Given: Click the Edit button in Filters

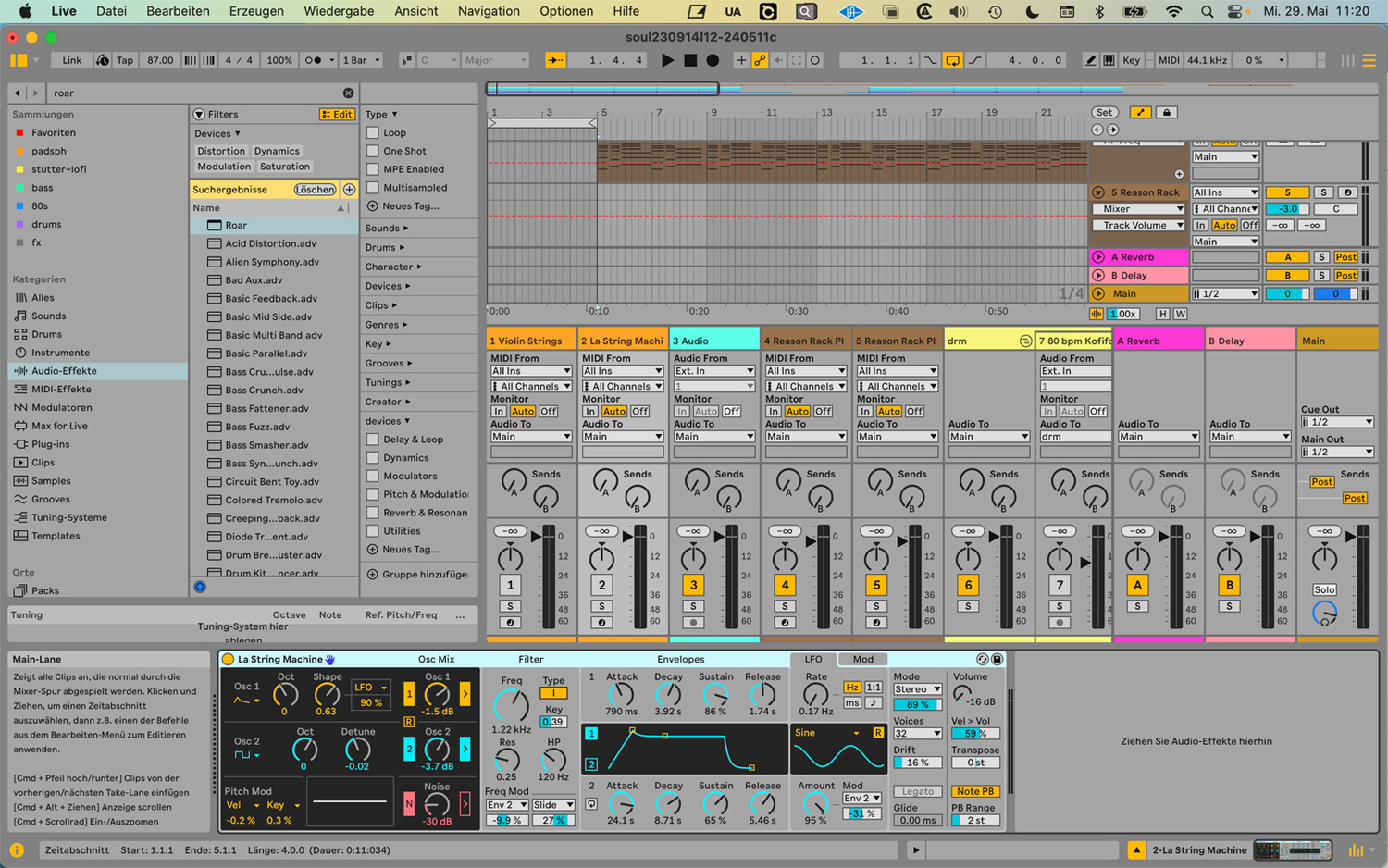Looking at the screenshot, I should click(x=337, y=115).
